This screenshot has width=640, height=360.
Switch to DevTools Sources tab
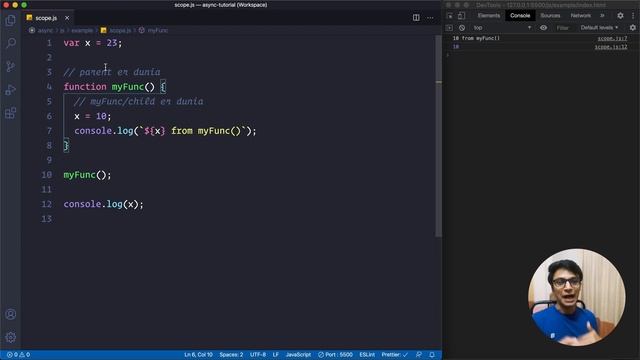click(550, 16)
